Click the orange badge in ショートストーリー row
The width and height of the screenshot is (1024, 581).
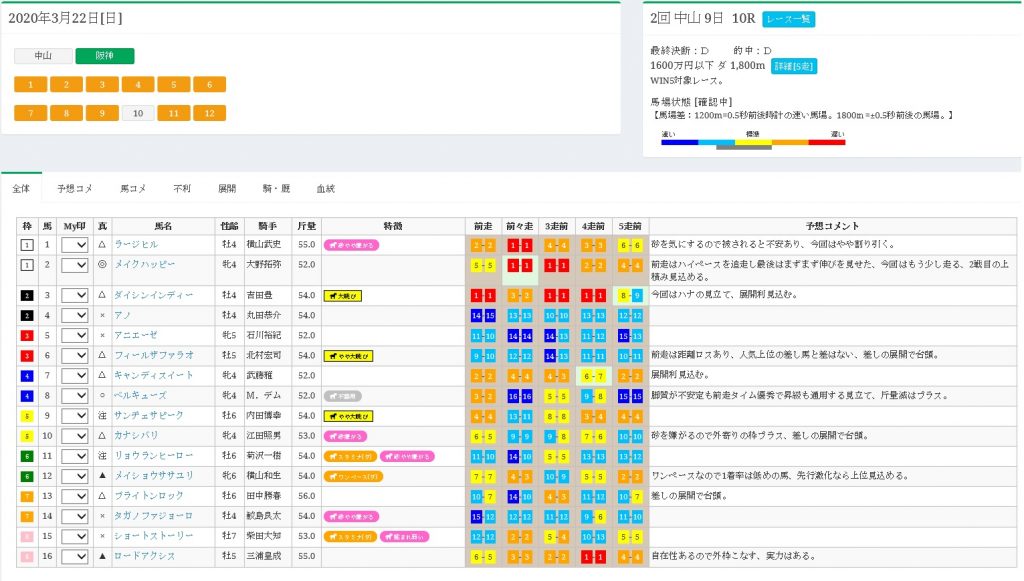coord(349,536)
